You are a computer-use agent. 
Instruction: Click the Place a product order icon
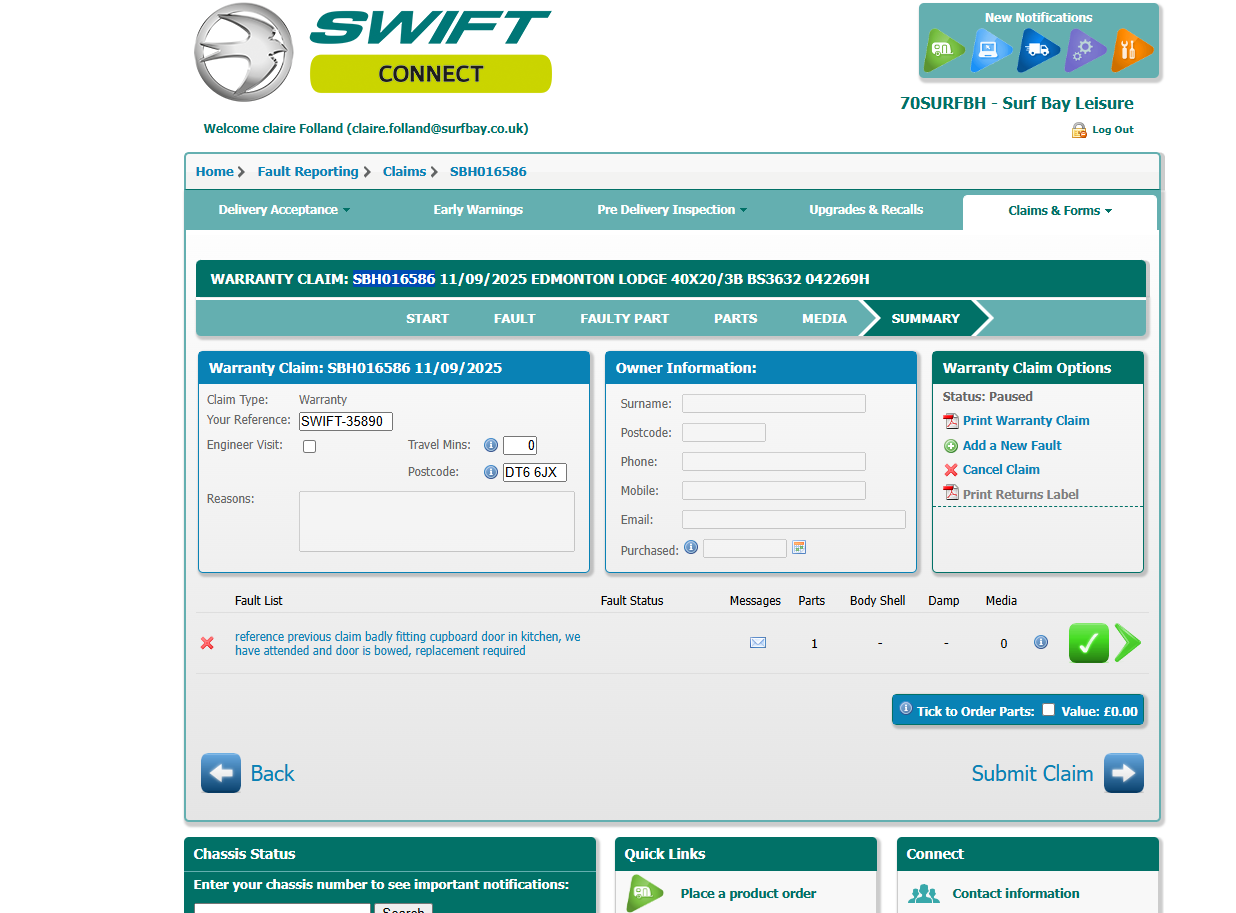[645, 893]
